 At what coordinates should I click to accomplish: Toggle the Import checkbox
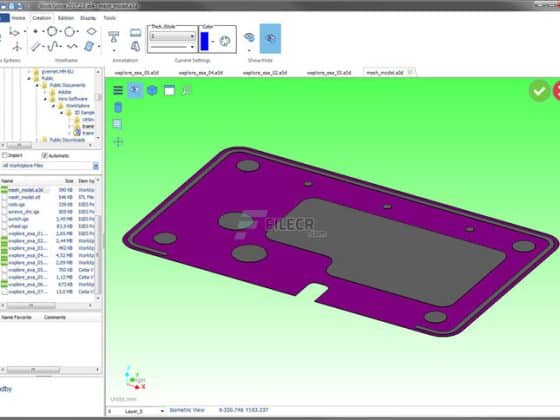click(4, 155)
